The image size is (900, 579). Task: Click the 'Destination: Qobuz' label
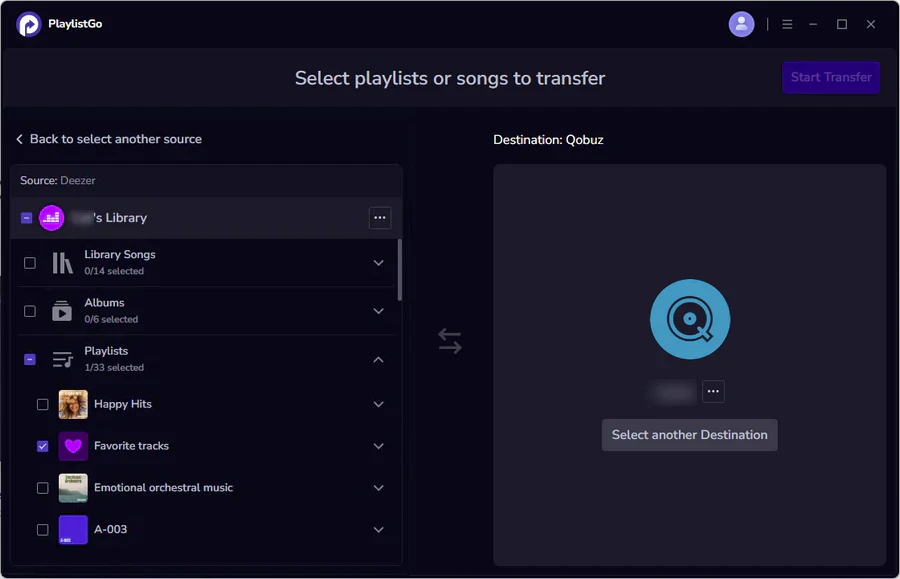click(548, 140)
